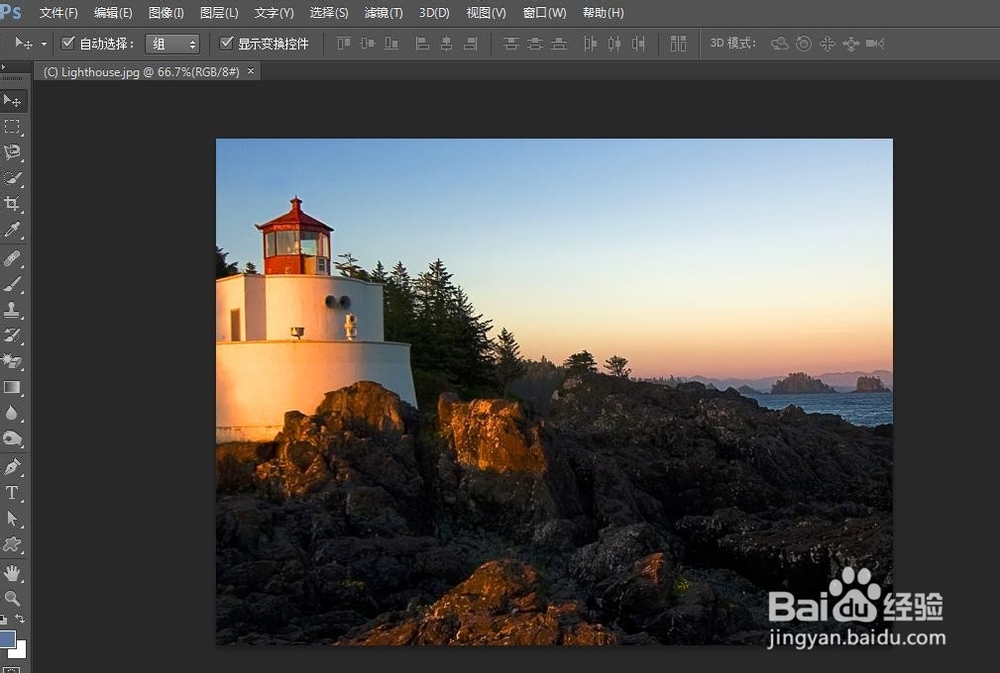Open the 文件(F) menu

click(59, 13)
